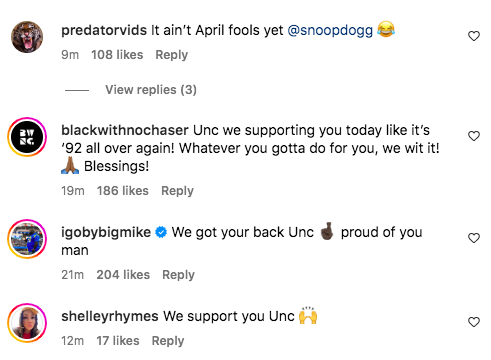The image size is (491, 360).
Task: View igobybigmike's profile photo story
Action: pyautogui.click(x=27, y=239)
